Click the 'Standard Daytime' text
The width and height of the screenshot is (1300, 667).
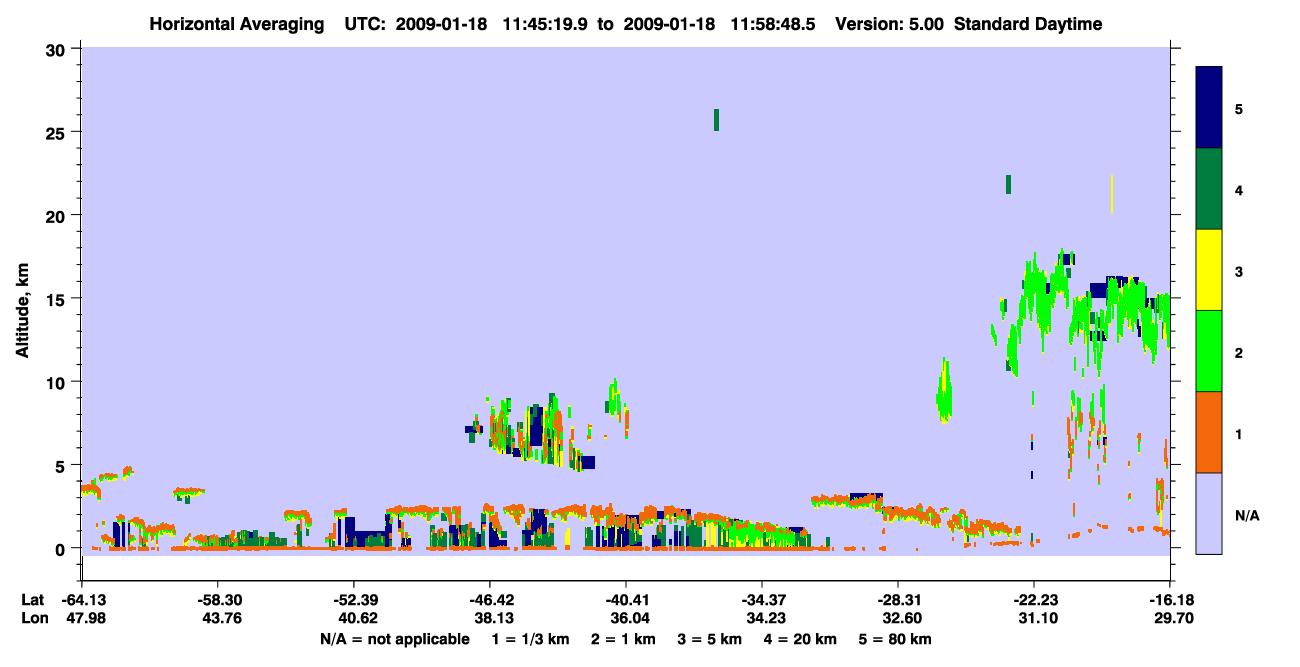coord(1028,24)
